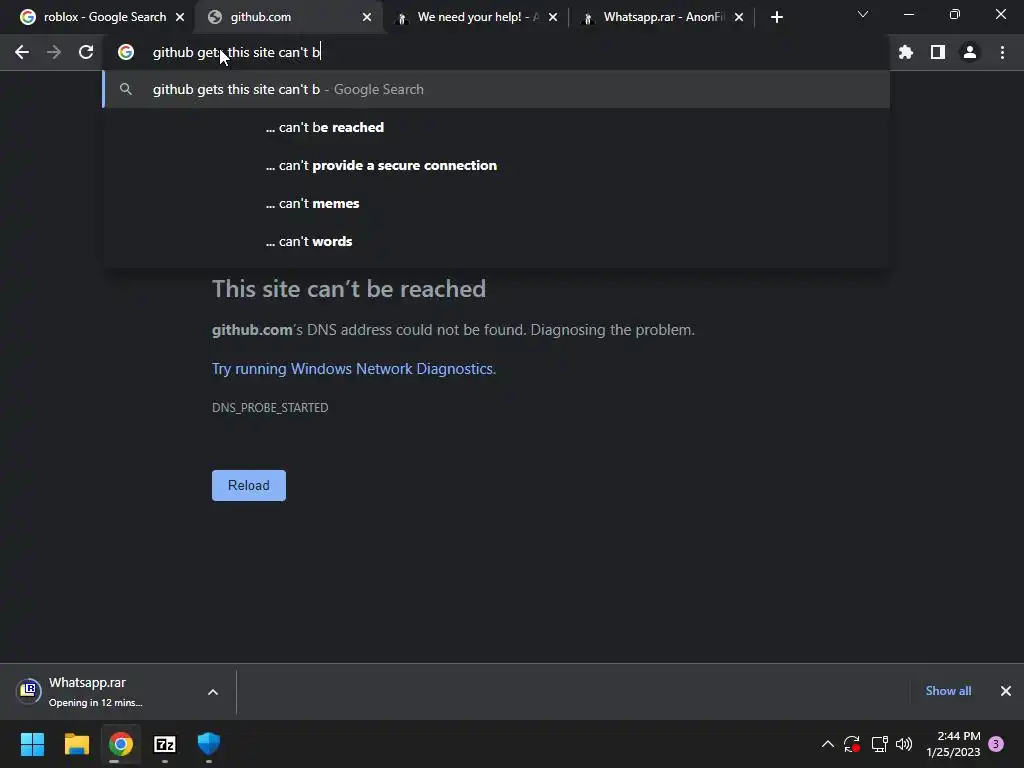
Task: Open Windows Security shield on taskbar
Action: 209,744
